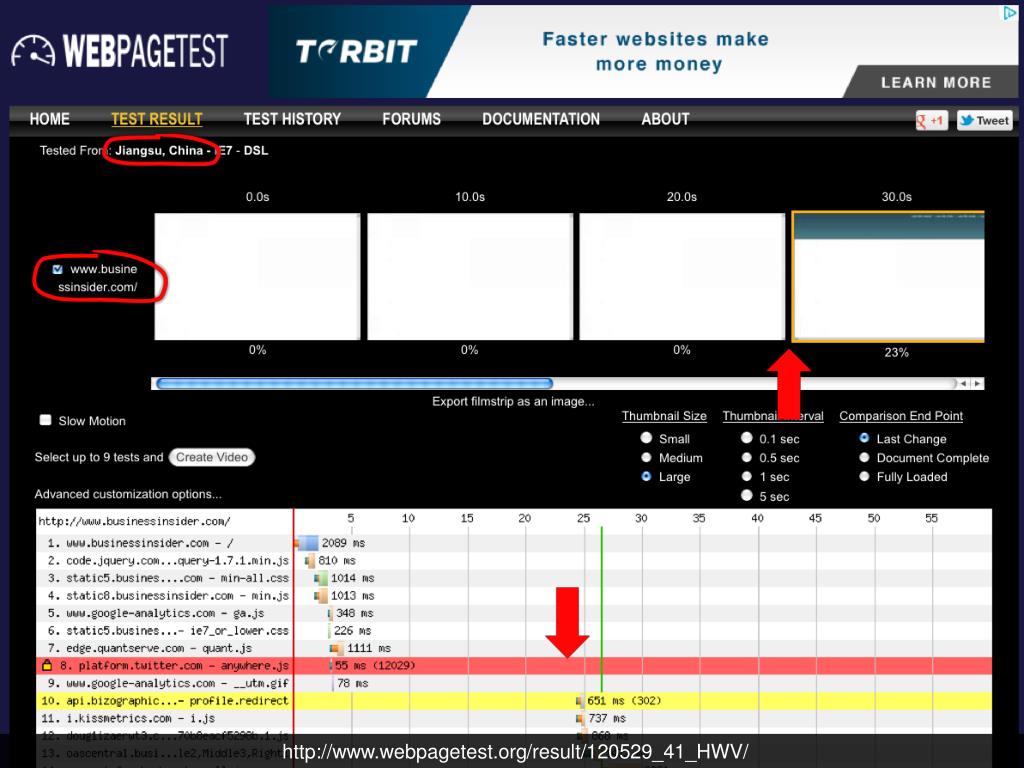Go to FORUMS

(411, 119)
